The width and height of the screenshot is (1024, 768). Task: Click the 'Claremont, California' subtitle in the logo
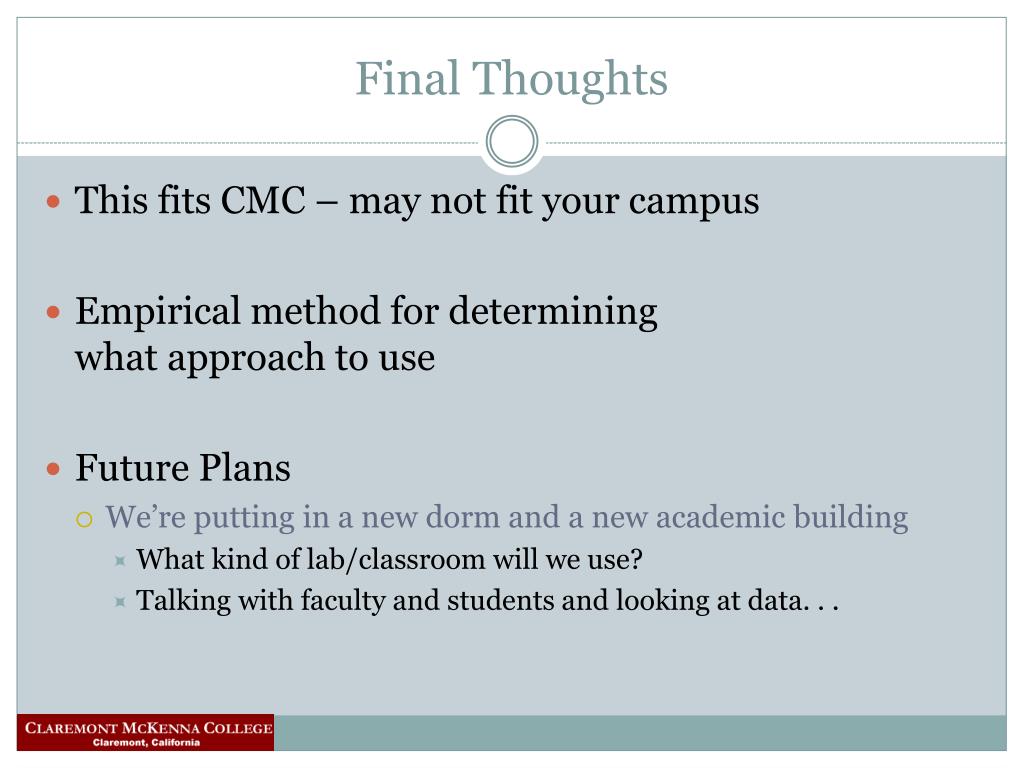tap(146, 743)
